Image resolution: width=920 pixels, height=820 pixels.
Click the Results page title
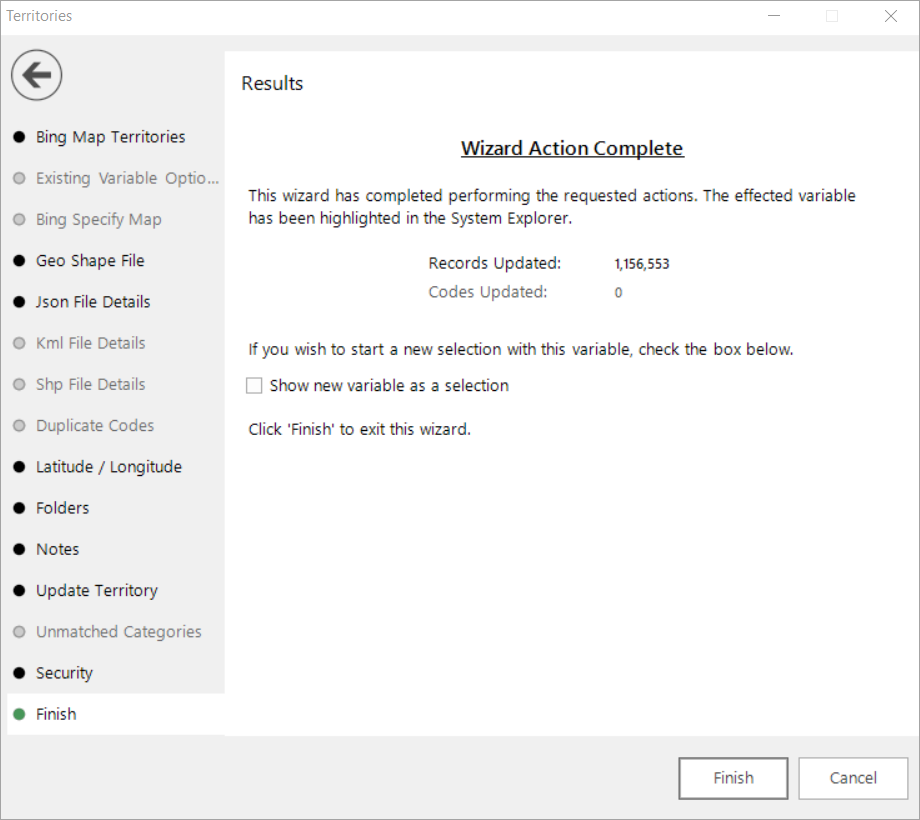(x=272, y=83)
